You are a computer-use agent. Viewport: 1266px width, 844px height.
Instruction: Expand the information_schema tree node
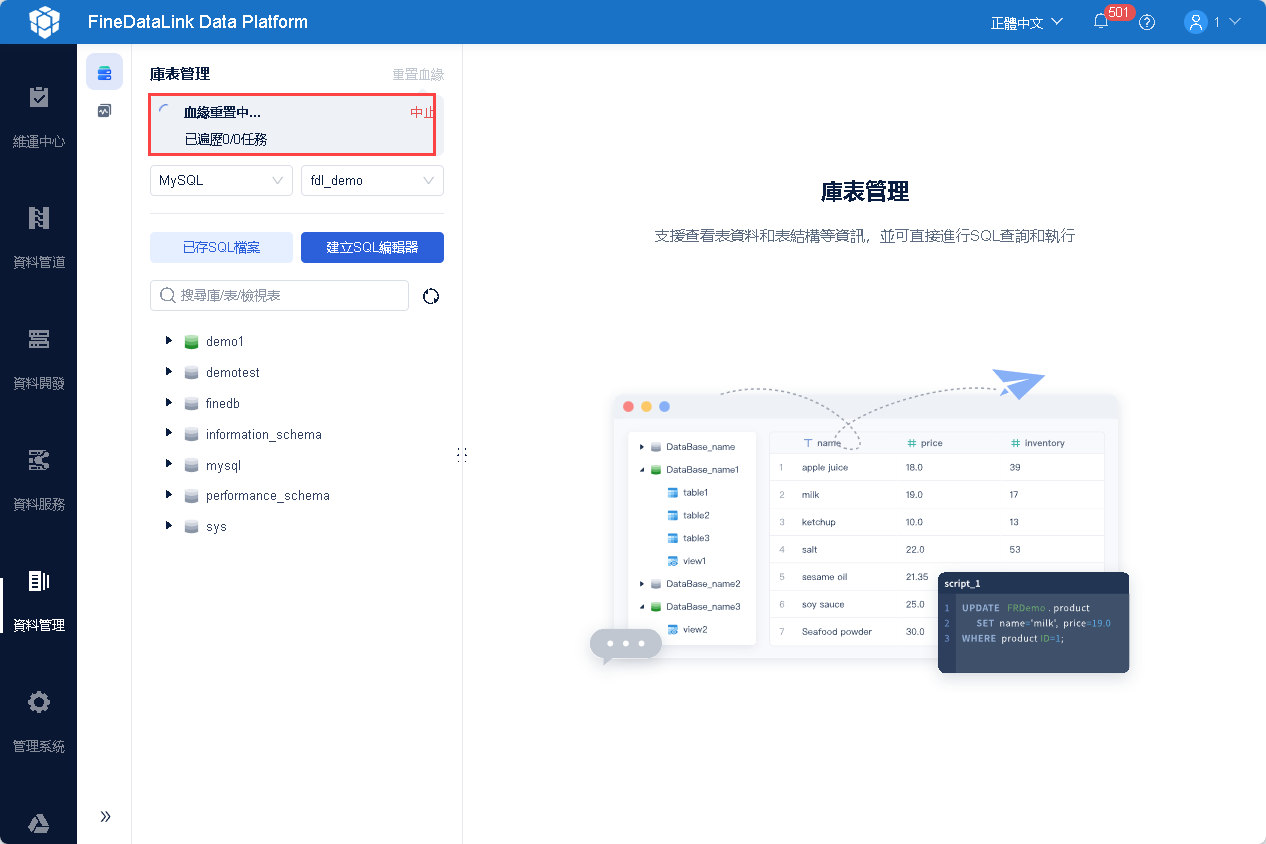pyautogui.click(x=169, y=434)
